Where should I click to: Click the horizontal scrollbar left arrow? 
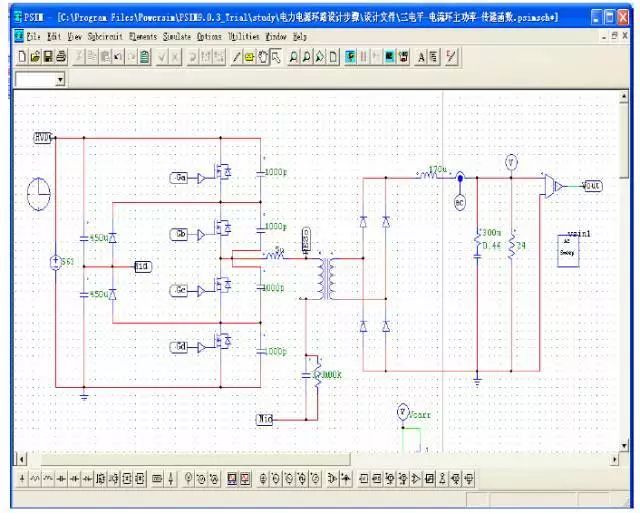click(x=21, y=459)
